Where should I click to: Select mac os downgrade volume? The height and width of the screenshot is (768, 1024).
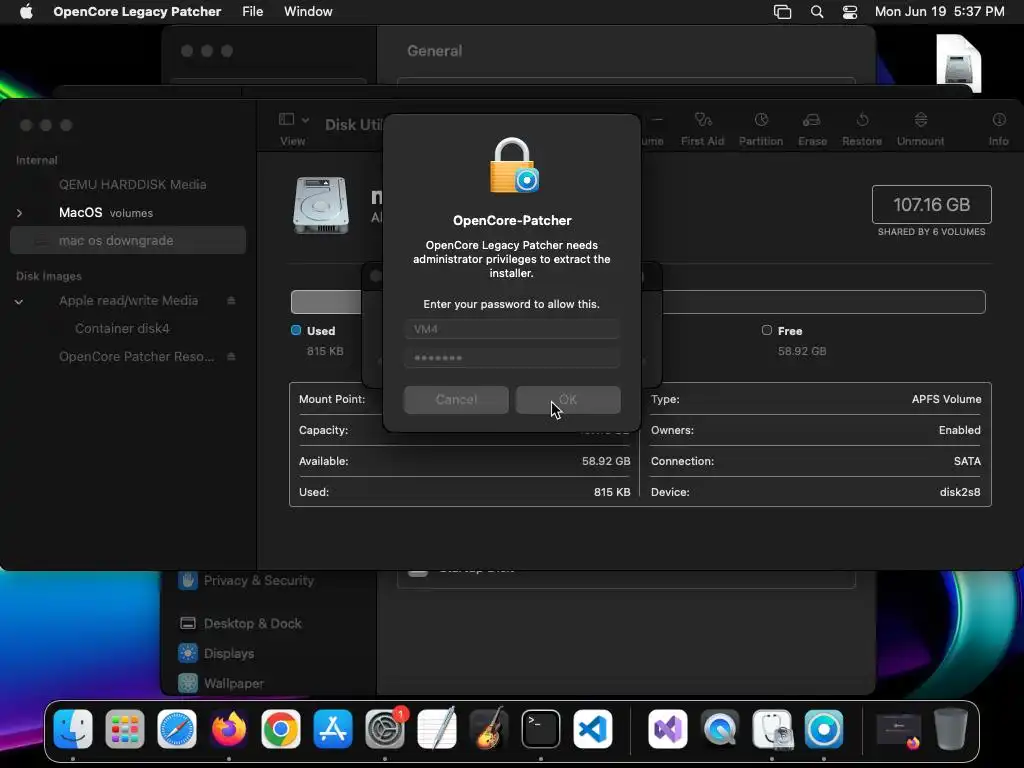coord(128,240)
